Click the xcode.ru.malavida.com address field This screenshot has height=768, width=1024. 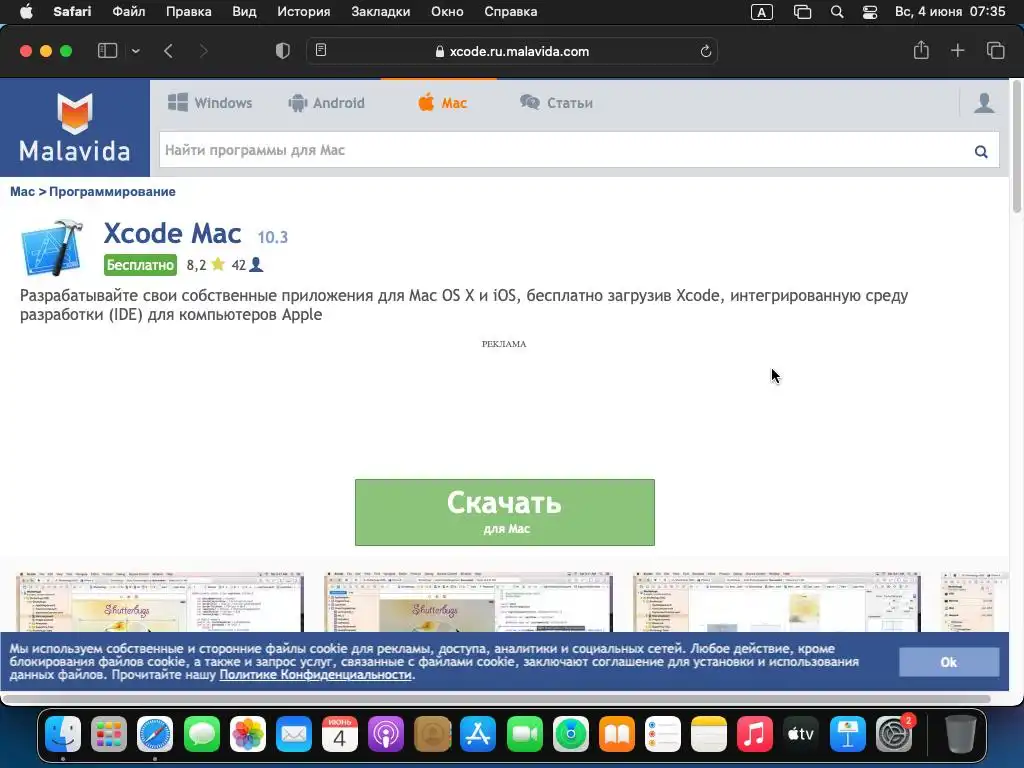pos(512,51)
